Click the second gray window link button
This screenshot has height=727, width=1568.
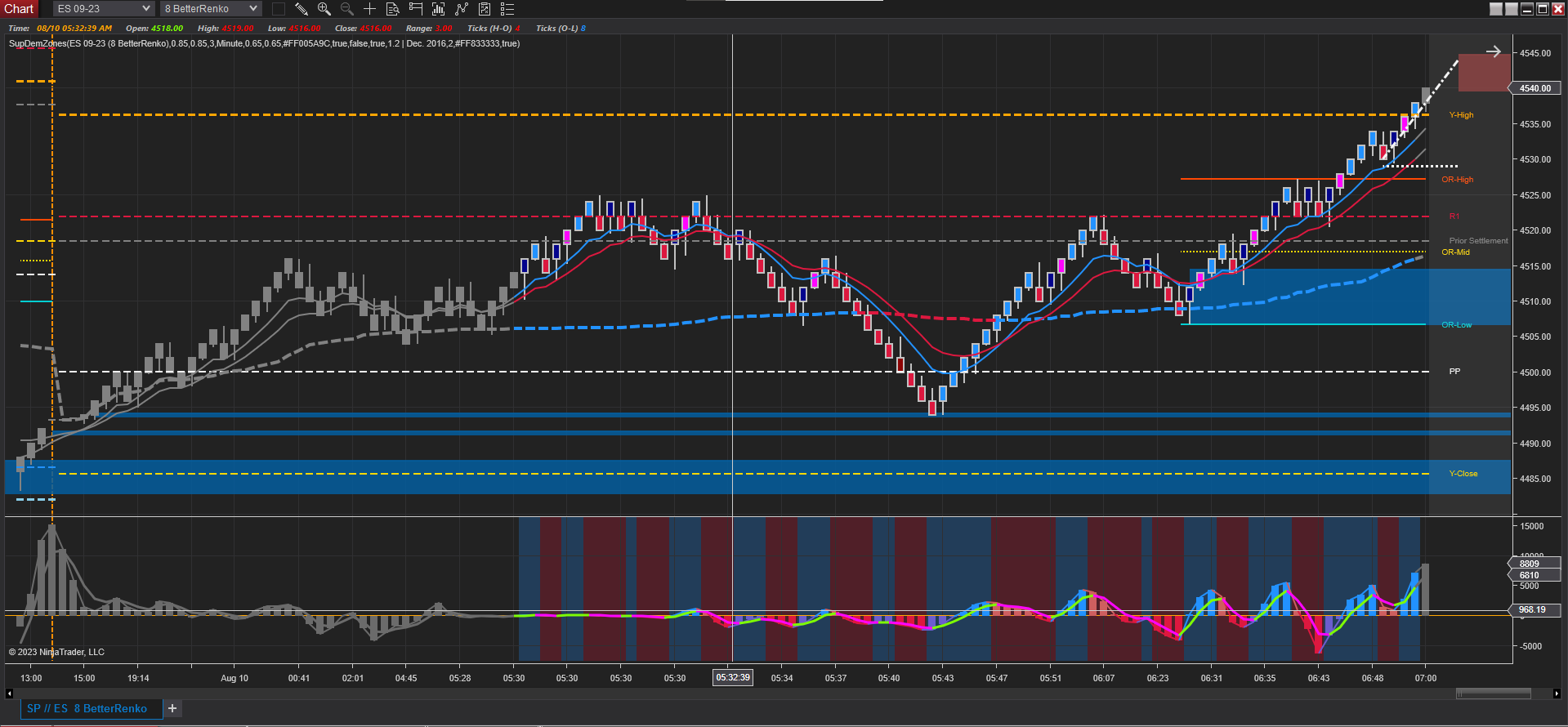pos(1512,9)
